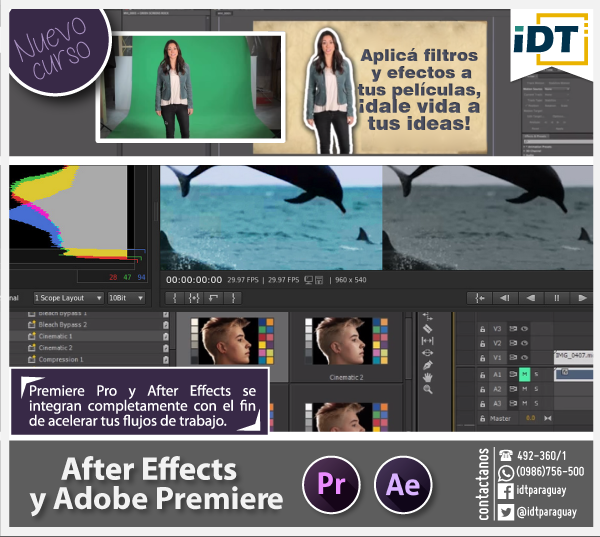Toggle the lock on Master track

click(483, 418)
